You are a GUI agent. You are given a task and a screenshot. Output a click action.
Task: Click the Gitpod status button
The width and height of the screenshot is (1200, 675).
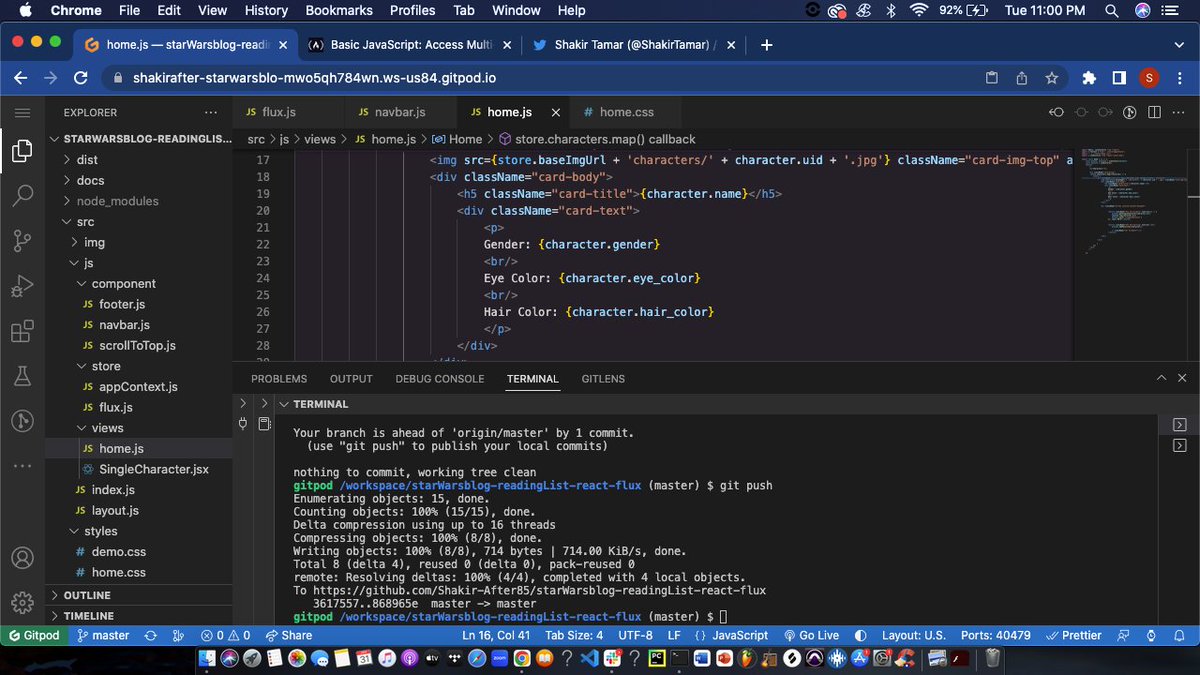35,635
